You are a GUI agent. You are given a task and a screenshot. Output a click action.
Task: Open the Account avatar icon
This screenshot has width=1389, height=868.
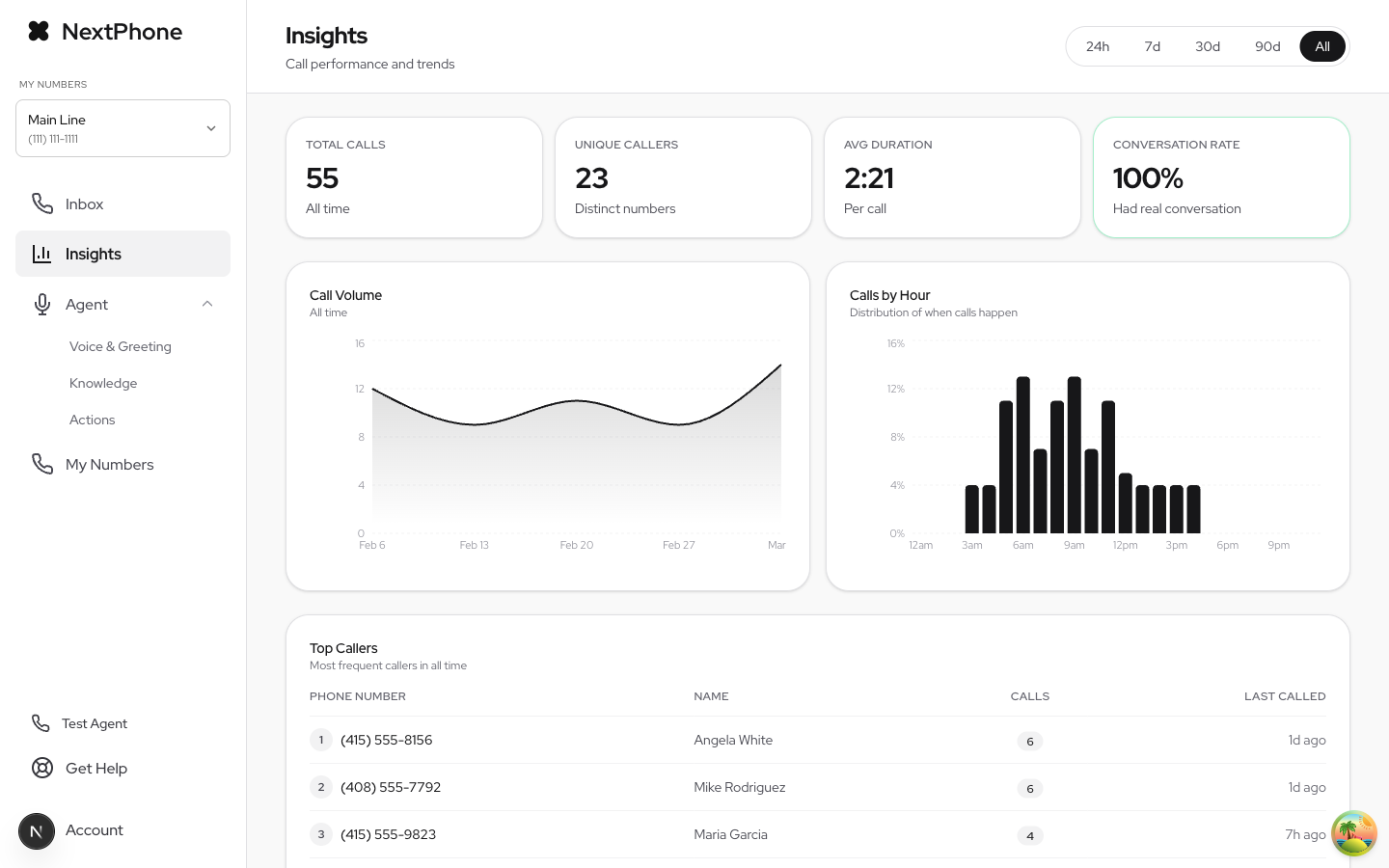click(37, 831)
